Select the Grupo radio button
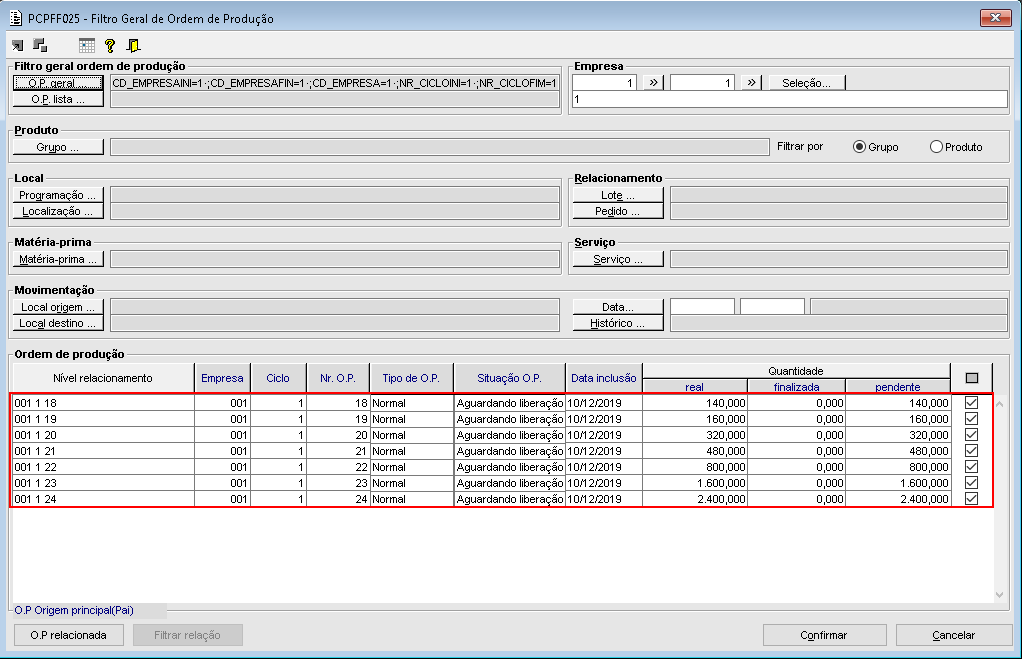Viewport: 1022px width, 659px height. click(859, 147)
